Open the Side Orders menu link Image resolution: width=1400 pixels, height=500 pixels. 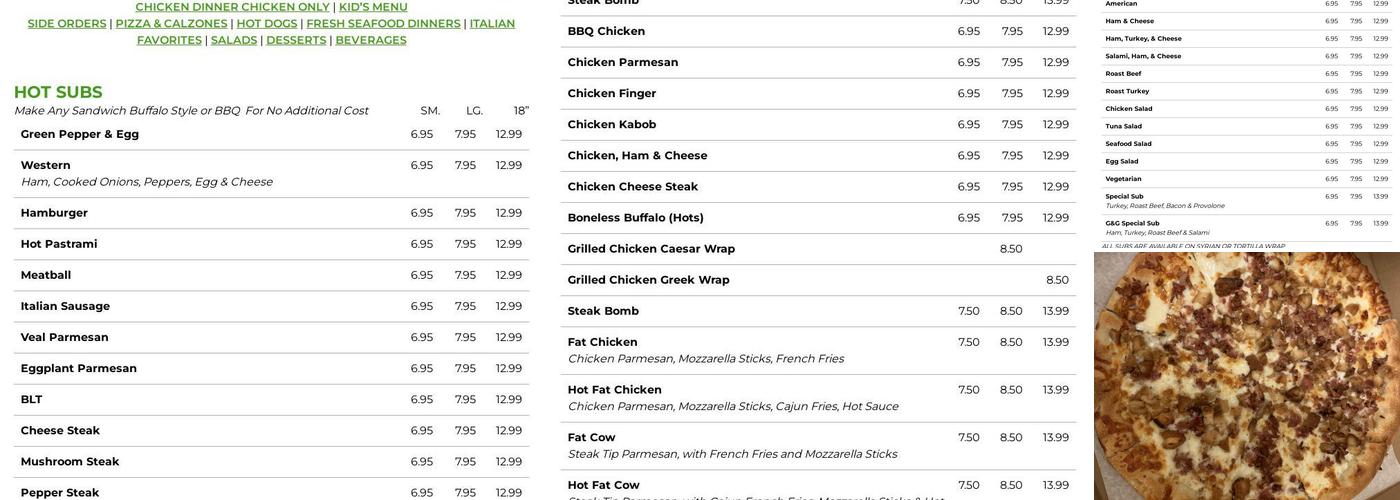pos(67,24)
